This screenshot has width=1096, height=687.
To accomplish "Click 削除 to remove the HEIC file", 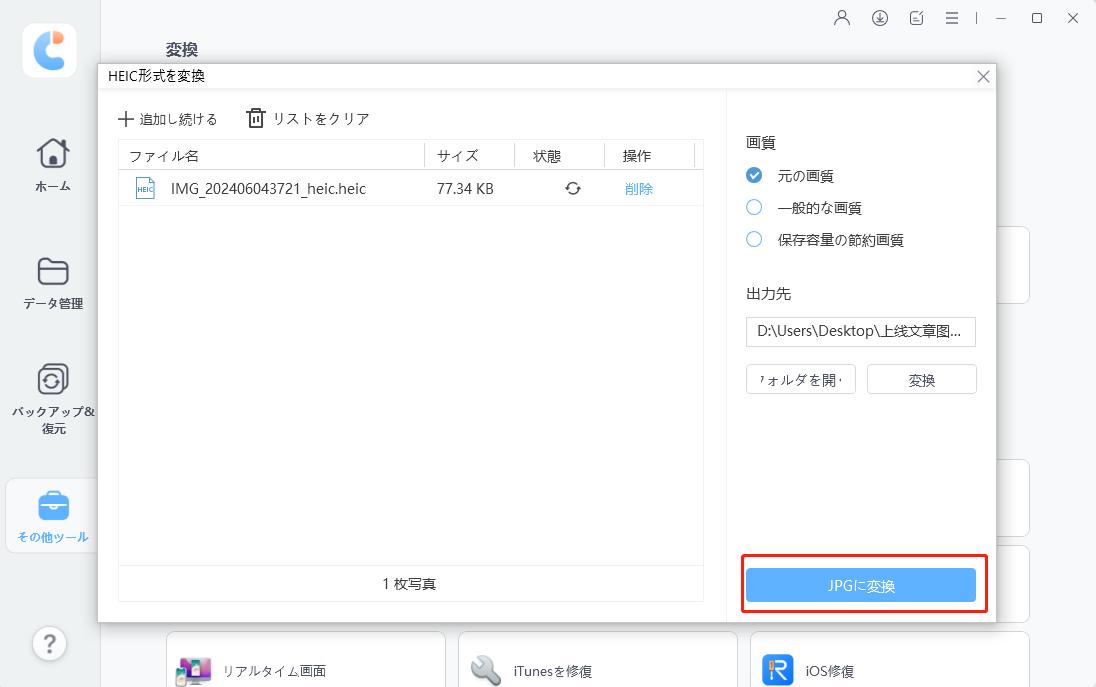I will click(x=637, y=188).
